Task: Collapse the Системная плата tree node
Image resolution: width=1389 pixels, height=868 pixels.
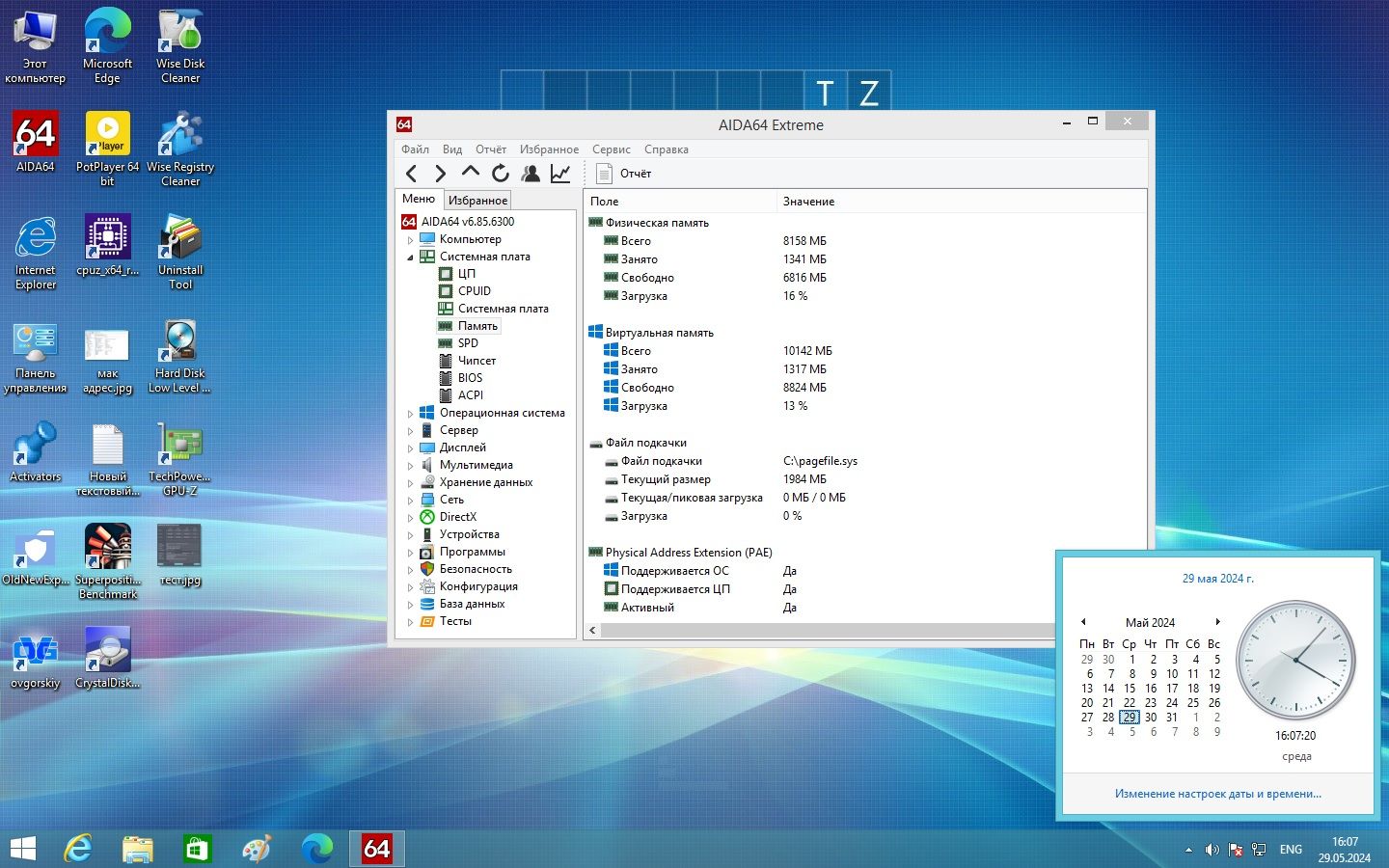Action: pos(410,258)
